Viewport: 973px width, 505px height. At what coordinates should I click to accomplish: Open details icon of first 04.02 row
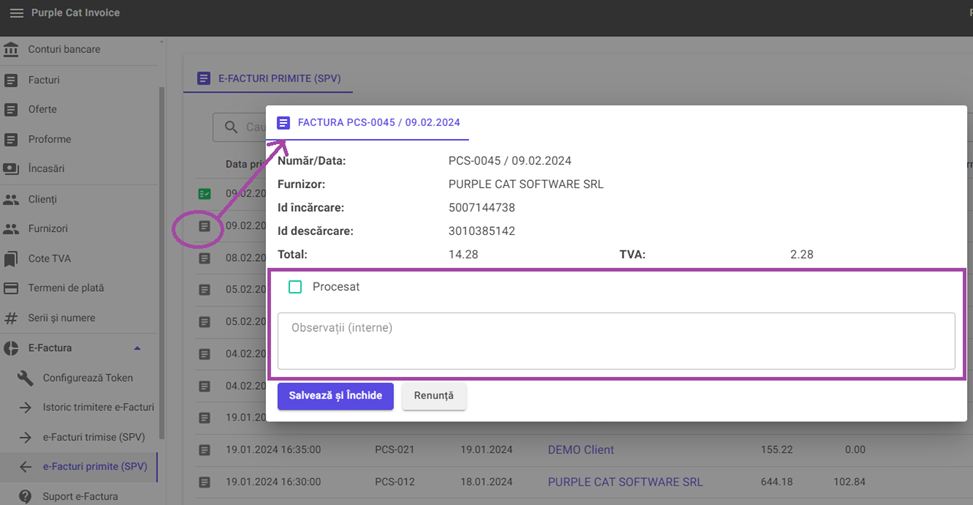tap(204, 354)
